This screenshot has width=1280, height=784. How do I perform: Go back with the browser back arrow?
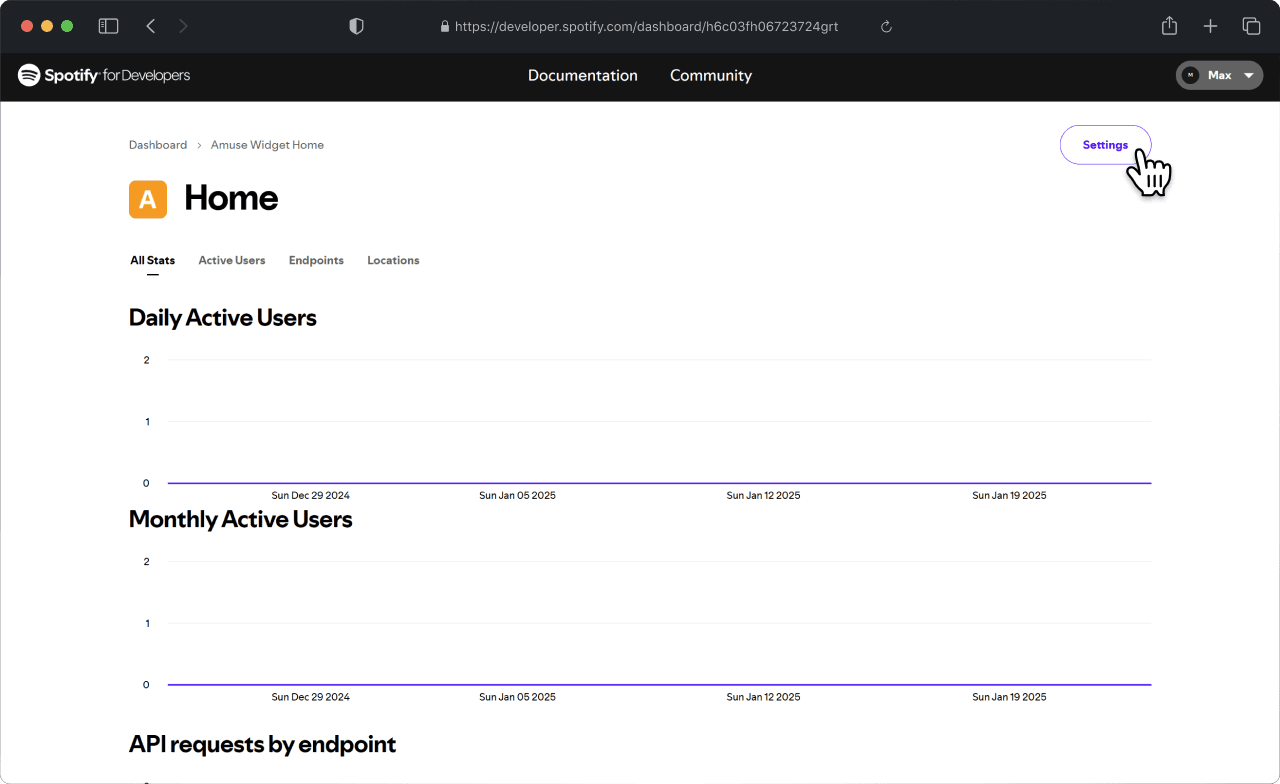(x=151, y=26)
